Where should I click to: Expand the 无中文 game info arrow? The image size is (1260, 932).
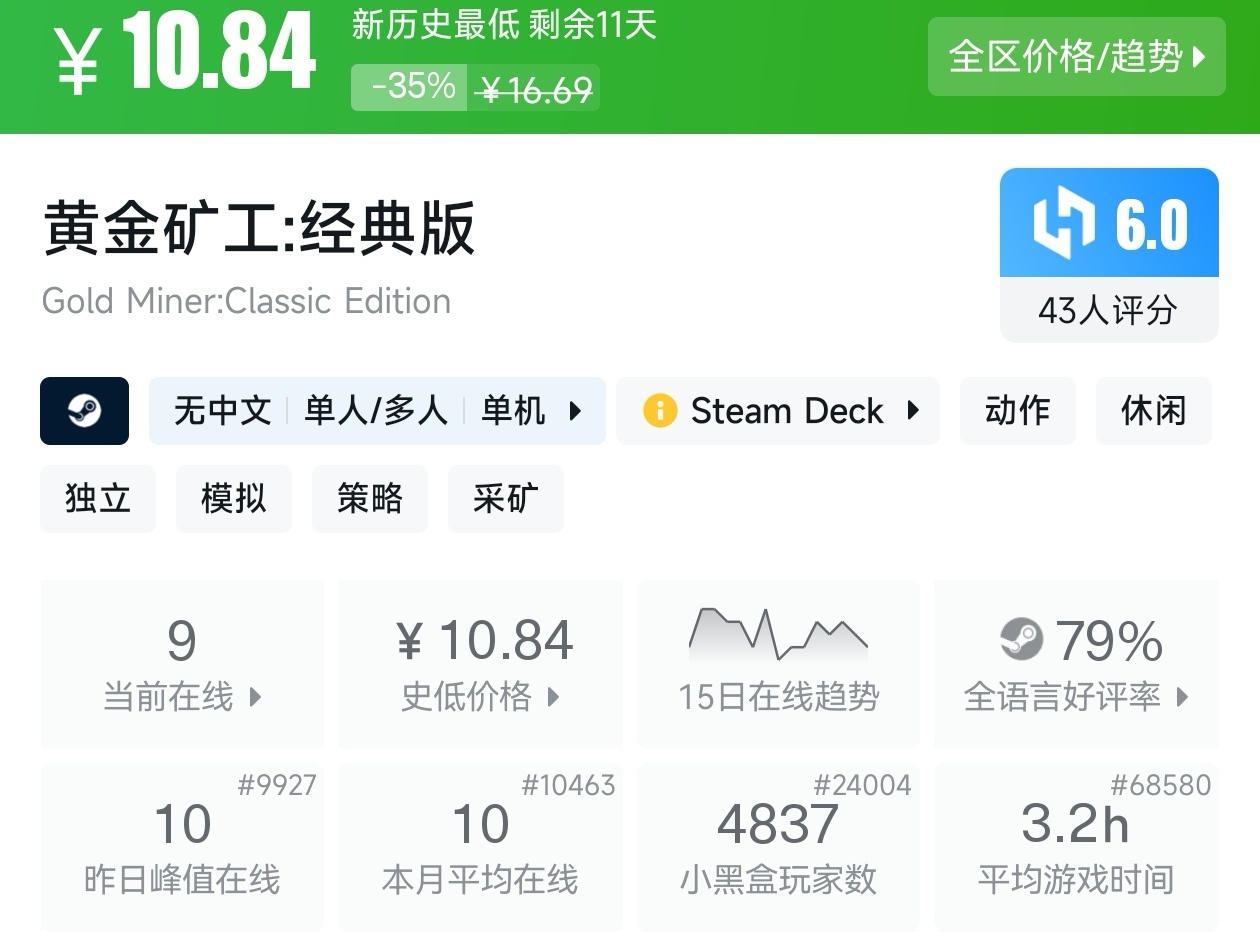[575, 411]
